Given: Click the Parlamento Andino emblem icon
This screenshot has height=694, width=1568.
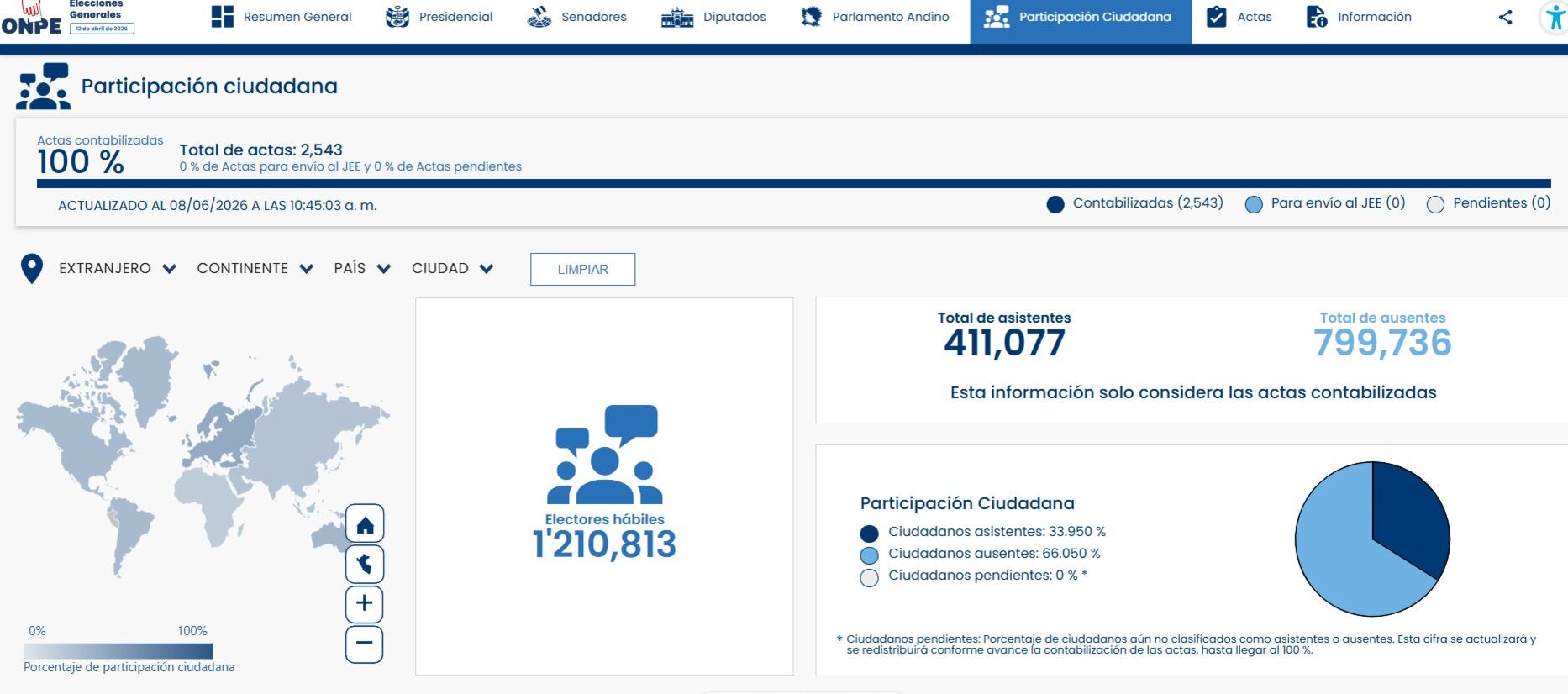Looking at the screenshot, I should point(811,17).
